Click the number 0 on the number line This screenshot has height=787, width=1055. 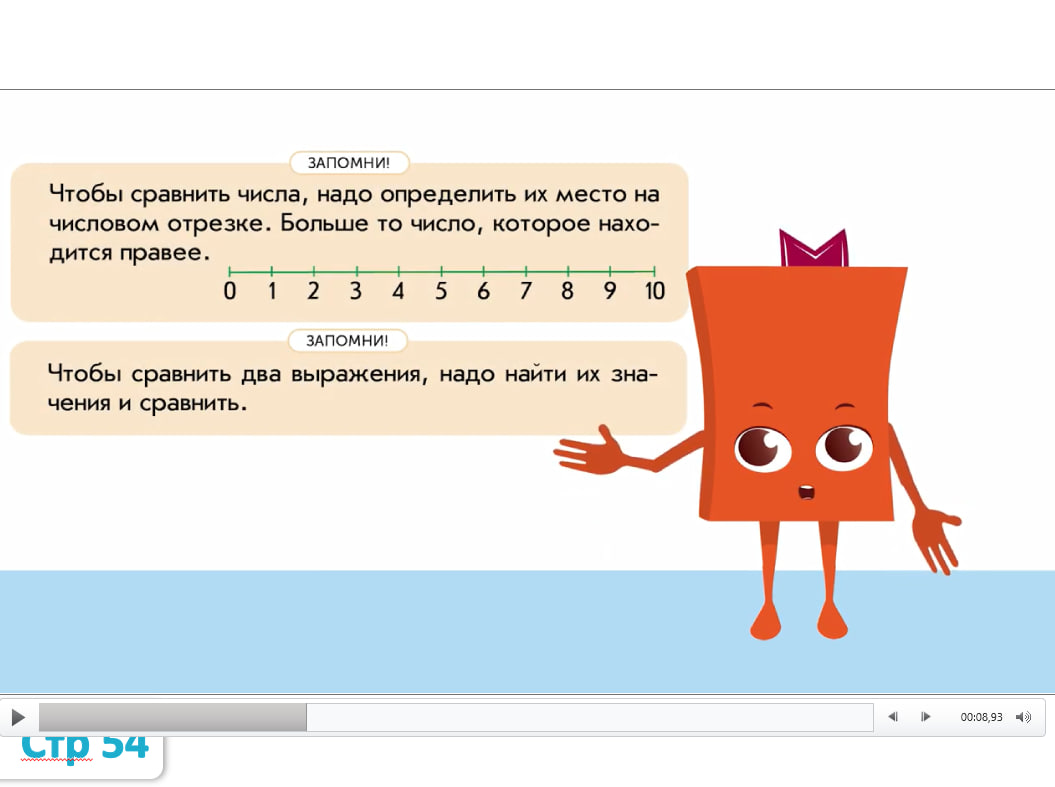[x=230, y=292]
